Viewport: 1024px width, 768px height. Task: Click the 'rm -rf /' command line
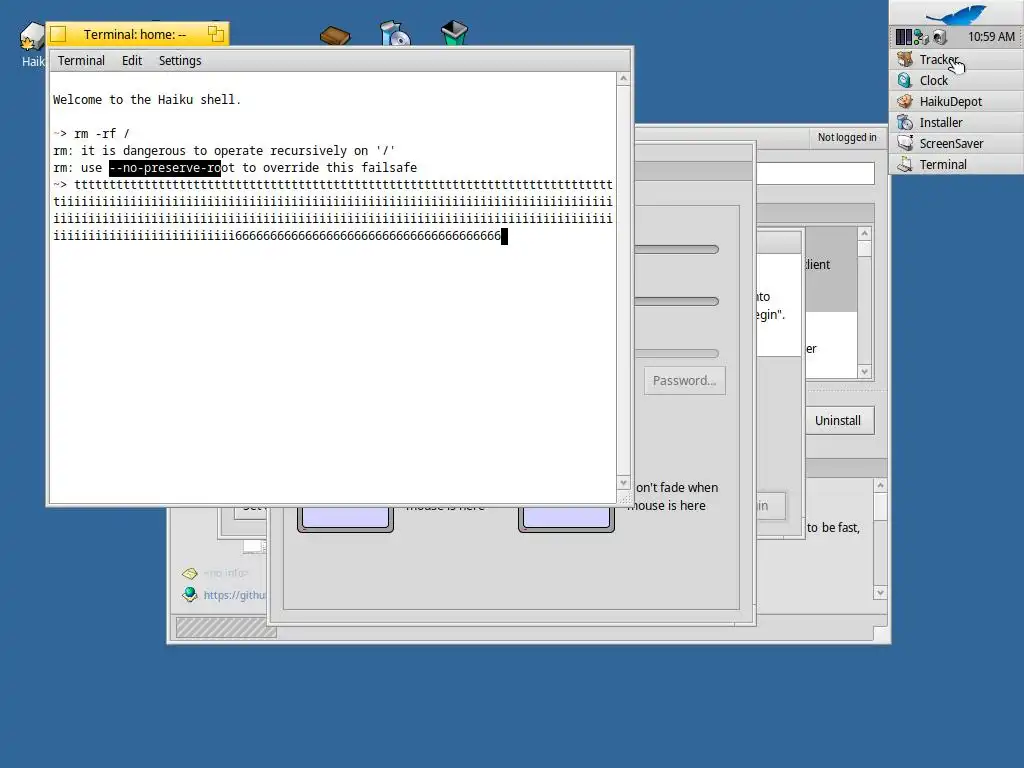coord(91,134)
